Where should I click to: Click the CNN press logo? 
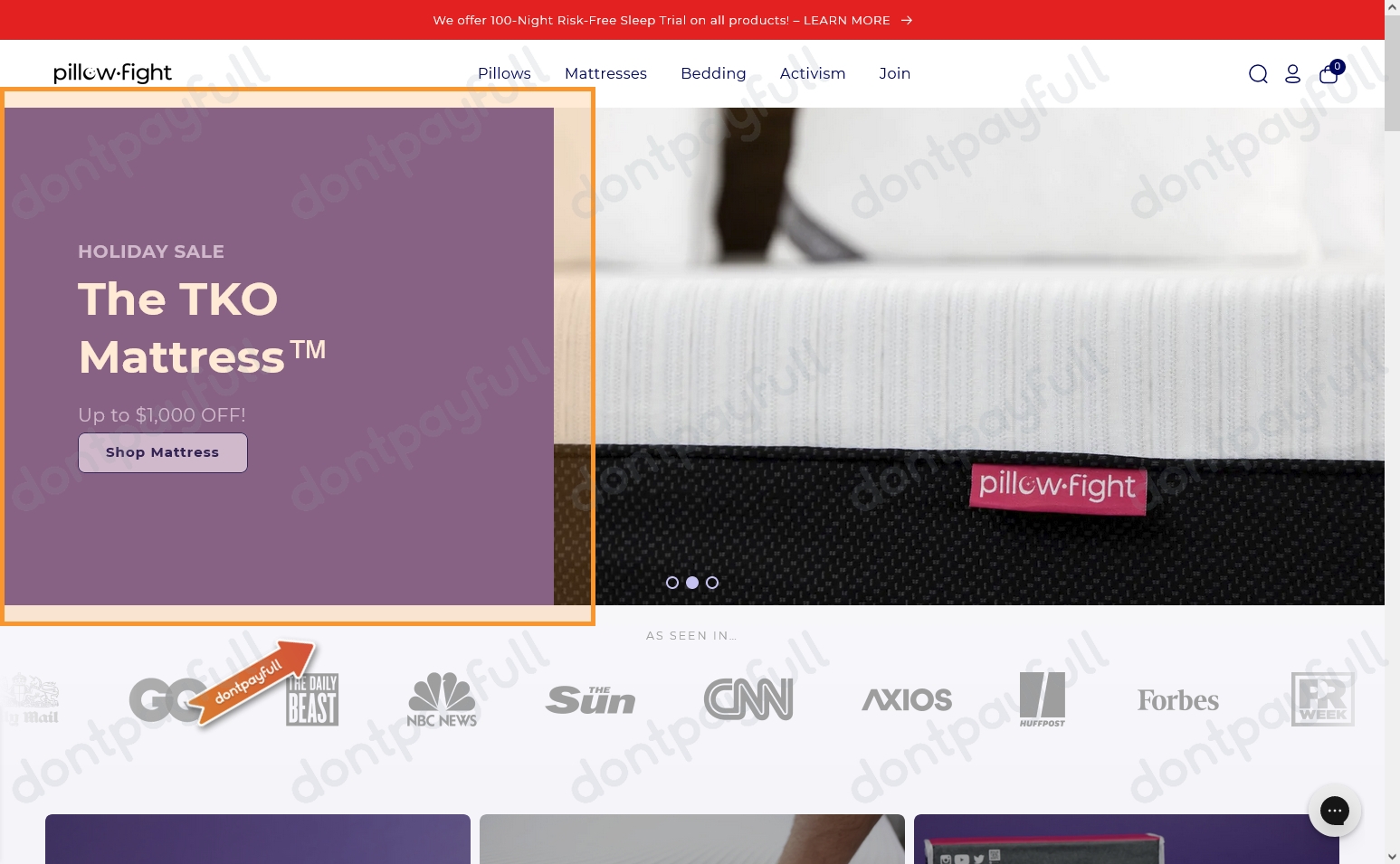[x=748, y=698]
